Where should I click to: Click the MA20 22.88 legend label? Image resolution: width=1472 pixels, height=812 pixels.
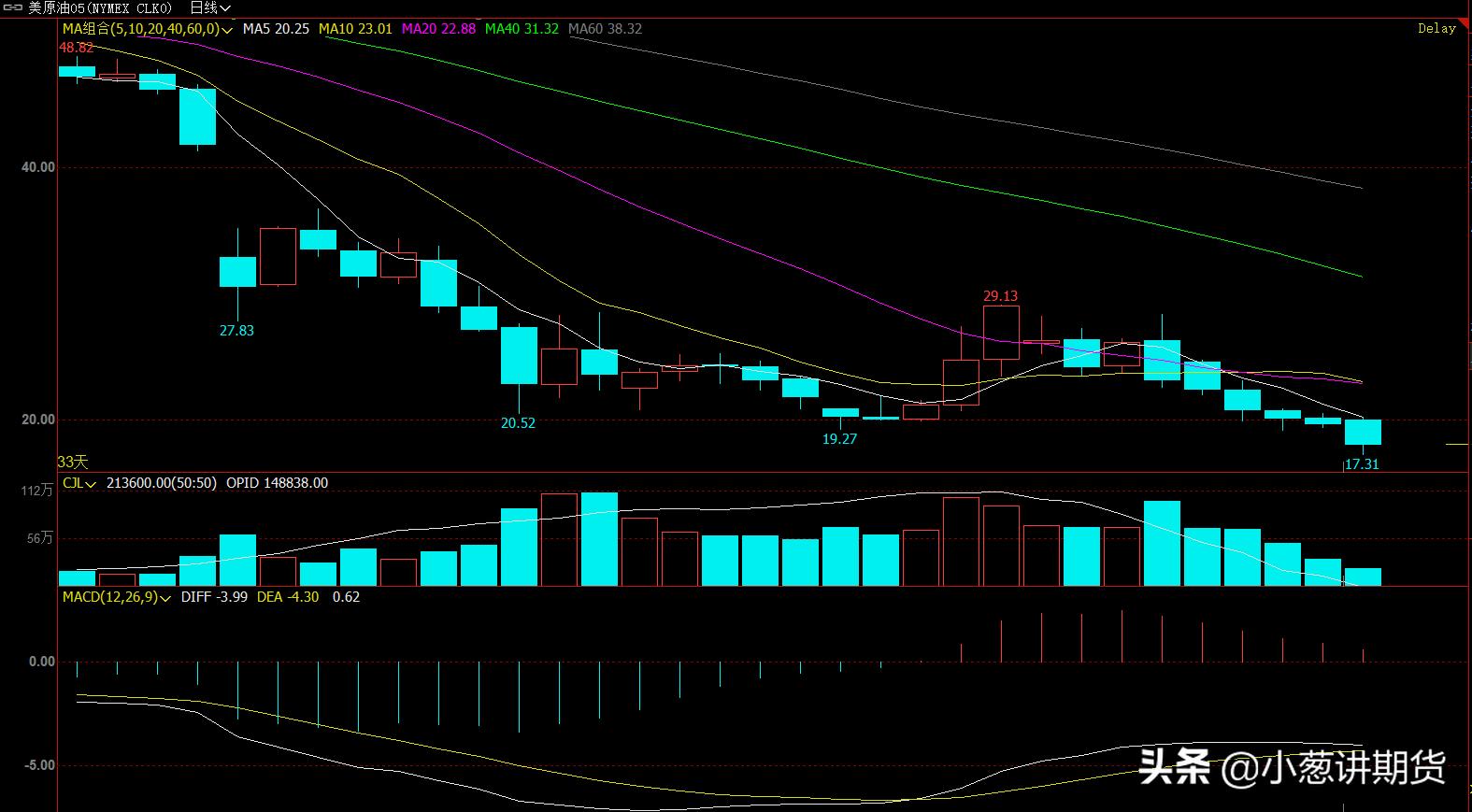(x=438, y=29)
